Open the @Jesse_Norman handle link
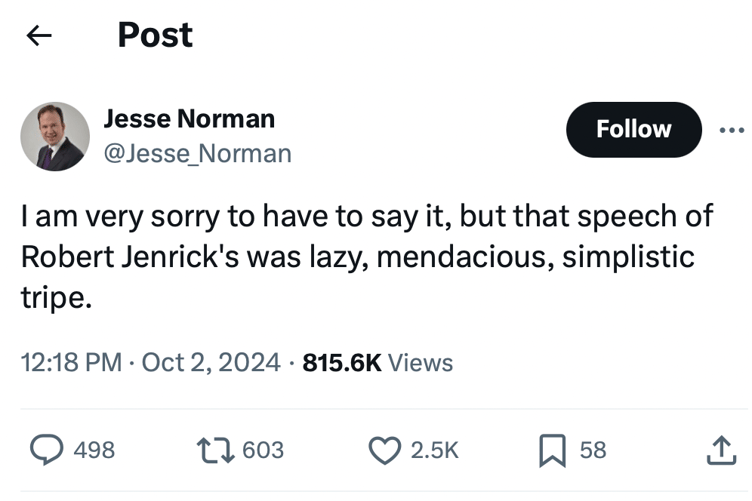 click(198, 153)
